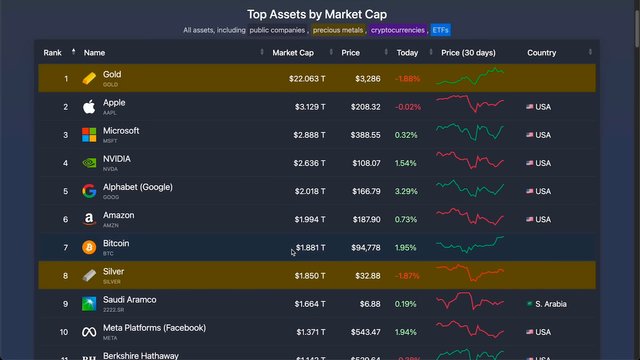
Task: Open the Amazon company link
Action: coord(118,215)
